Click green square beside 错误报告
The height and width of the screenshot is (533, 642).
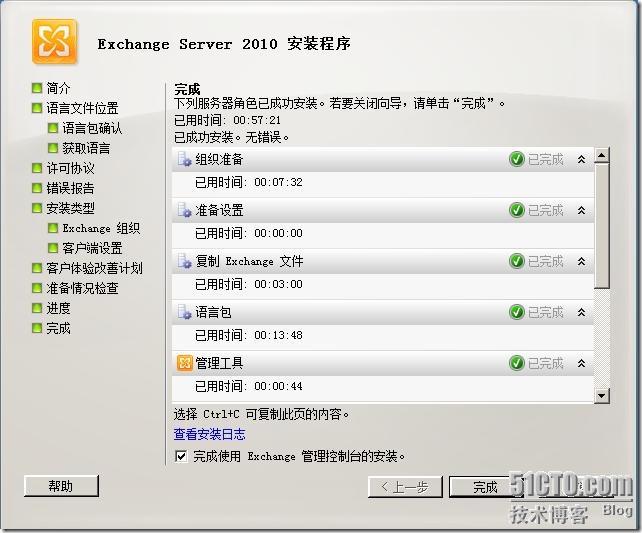point(37,188)
